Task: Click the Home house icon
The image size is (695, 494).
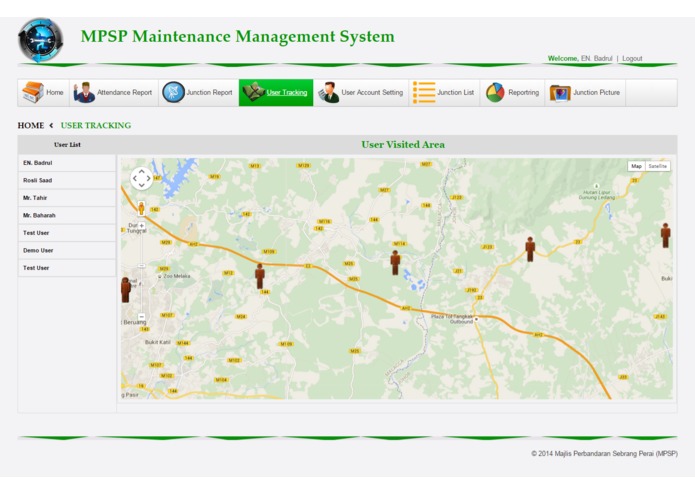Action: (33, 92)
